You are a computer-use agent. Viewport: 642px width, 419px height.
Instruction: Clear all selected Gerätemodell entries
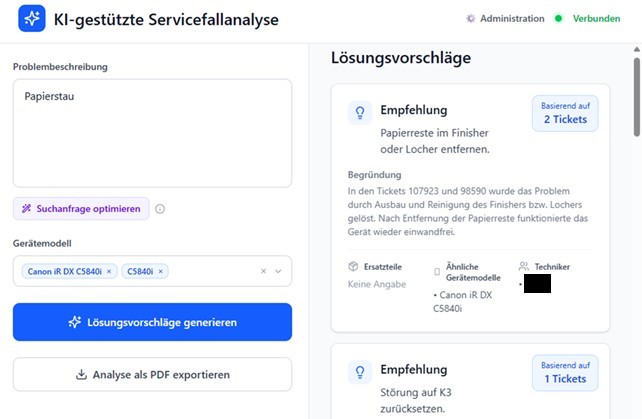pos(263,271)
